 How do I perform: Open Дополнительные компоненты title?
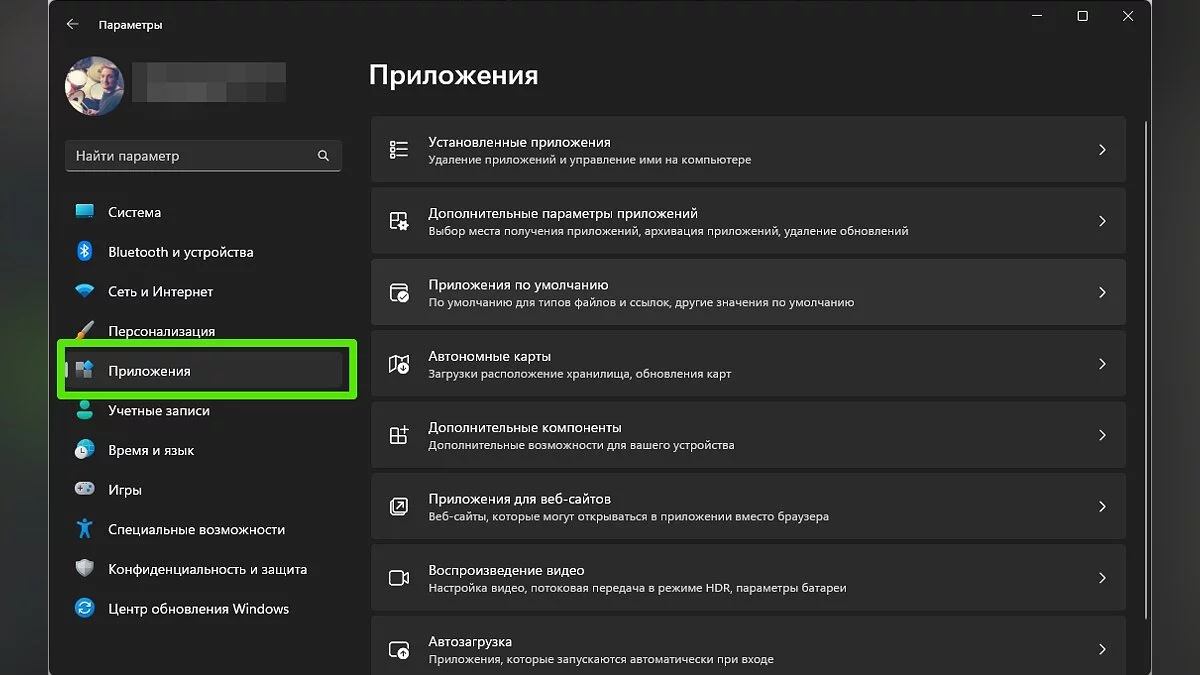click(x=525, y=427)
